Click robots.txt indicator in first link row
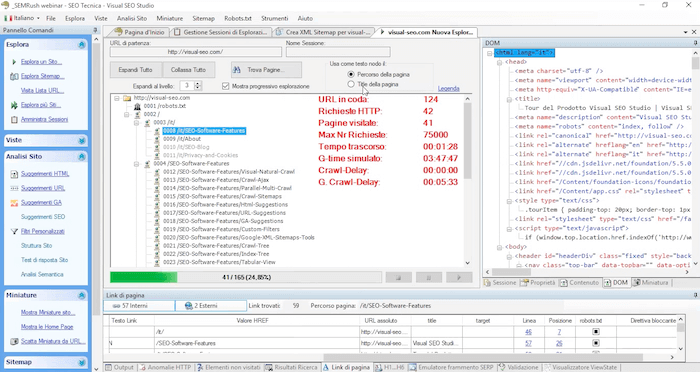The width and height of the screenshot is (700, 372). point(596,332)
